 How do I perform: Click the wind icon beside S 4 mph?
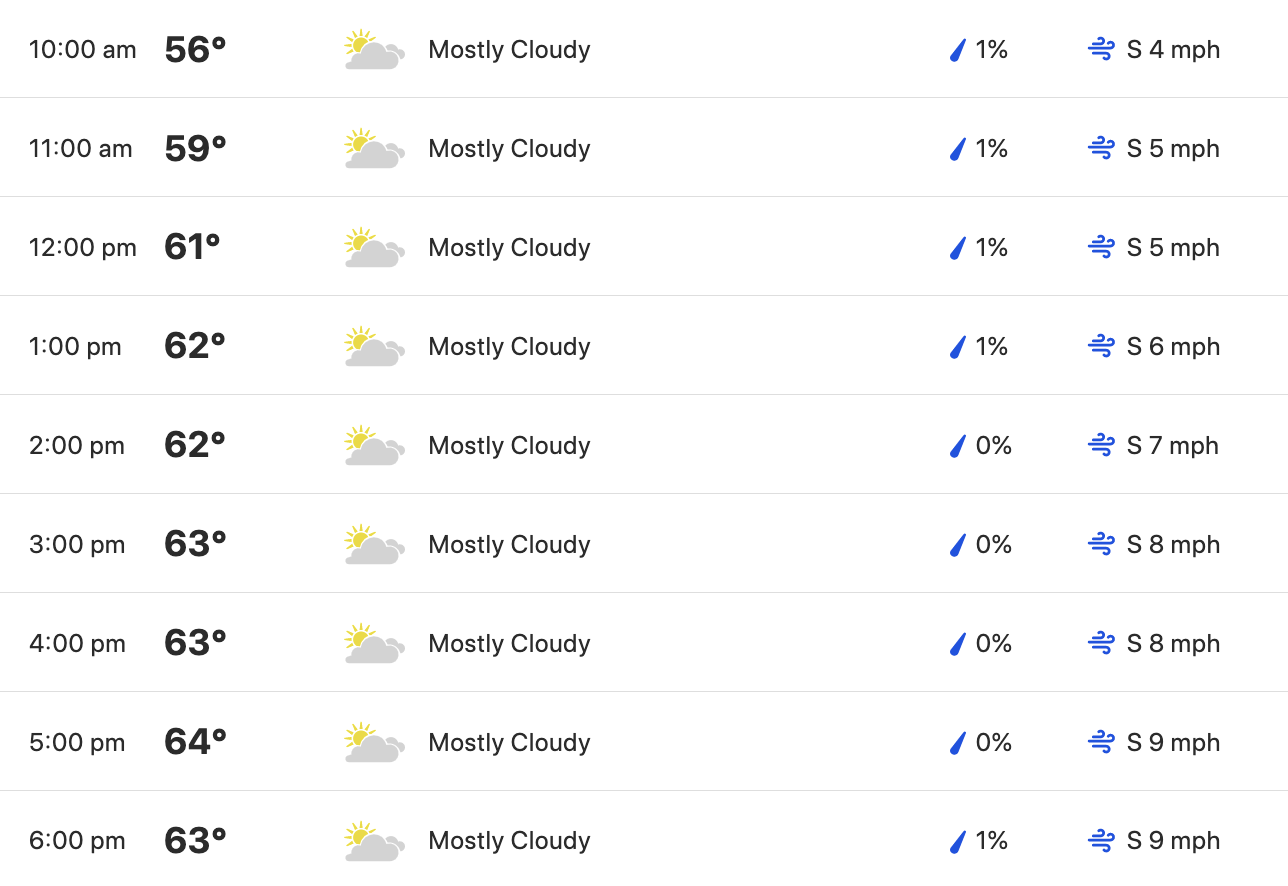click(x=1101, y=49)
